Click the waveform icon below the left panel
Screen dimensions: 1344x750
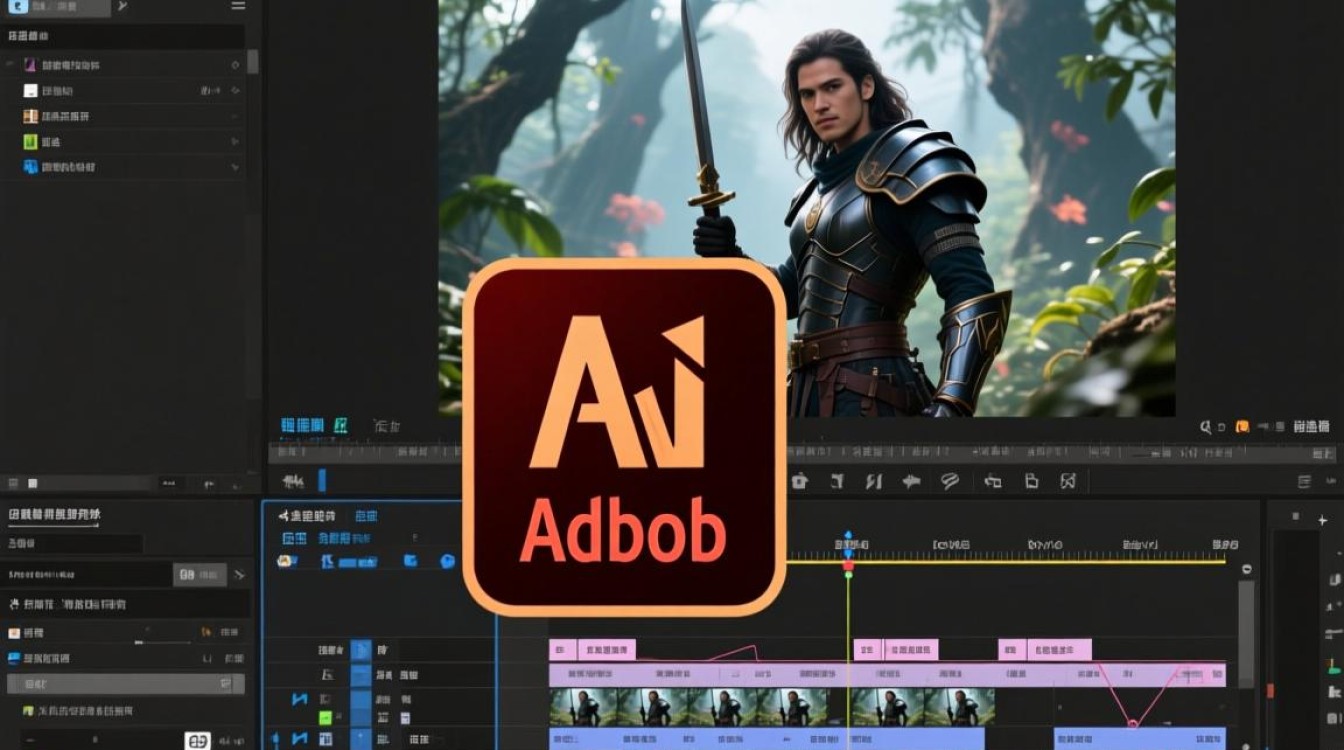click(x=293, y=481)
